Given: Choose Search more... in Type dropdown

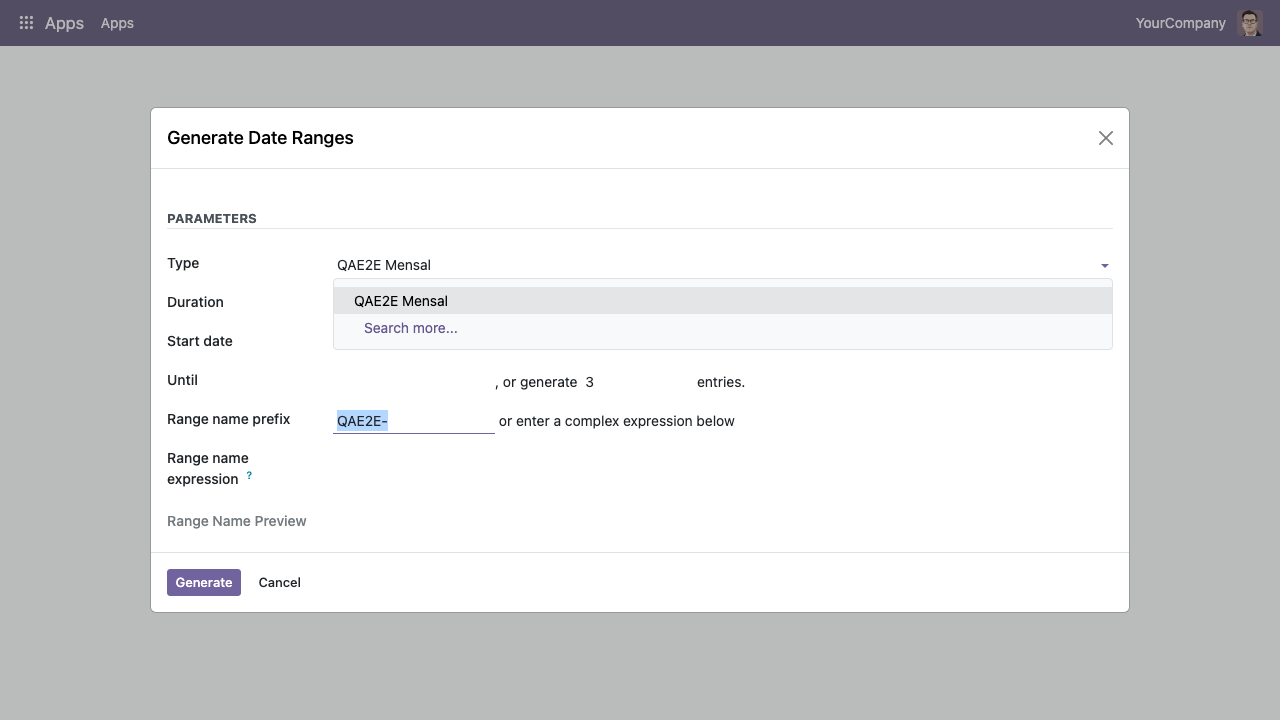Looking at the screenshot, I should point(722,328).
